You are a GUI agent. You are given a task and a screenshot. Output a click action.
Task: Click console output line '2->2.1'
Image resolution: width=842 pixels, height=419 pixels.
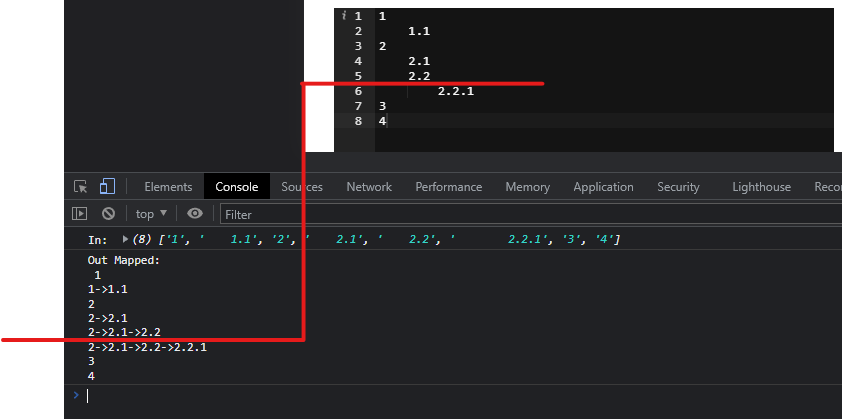click(x=107, y=319)
